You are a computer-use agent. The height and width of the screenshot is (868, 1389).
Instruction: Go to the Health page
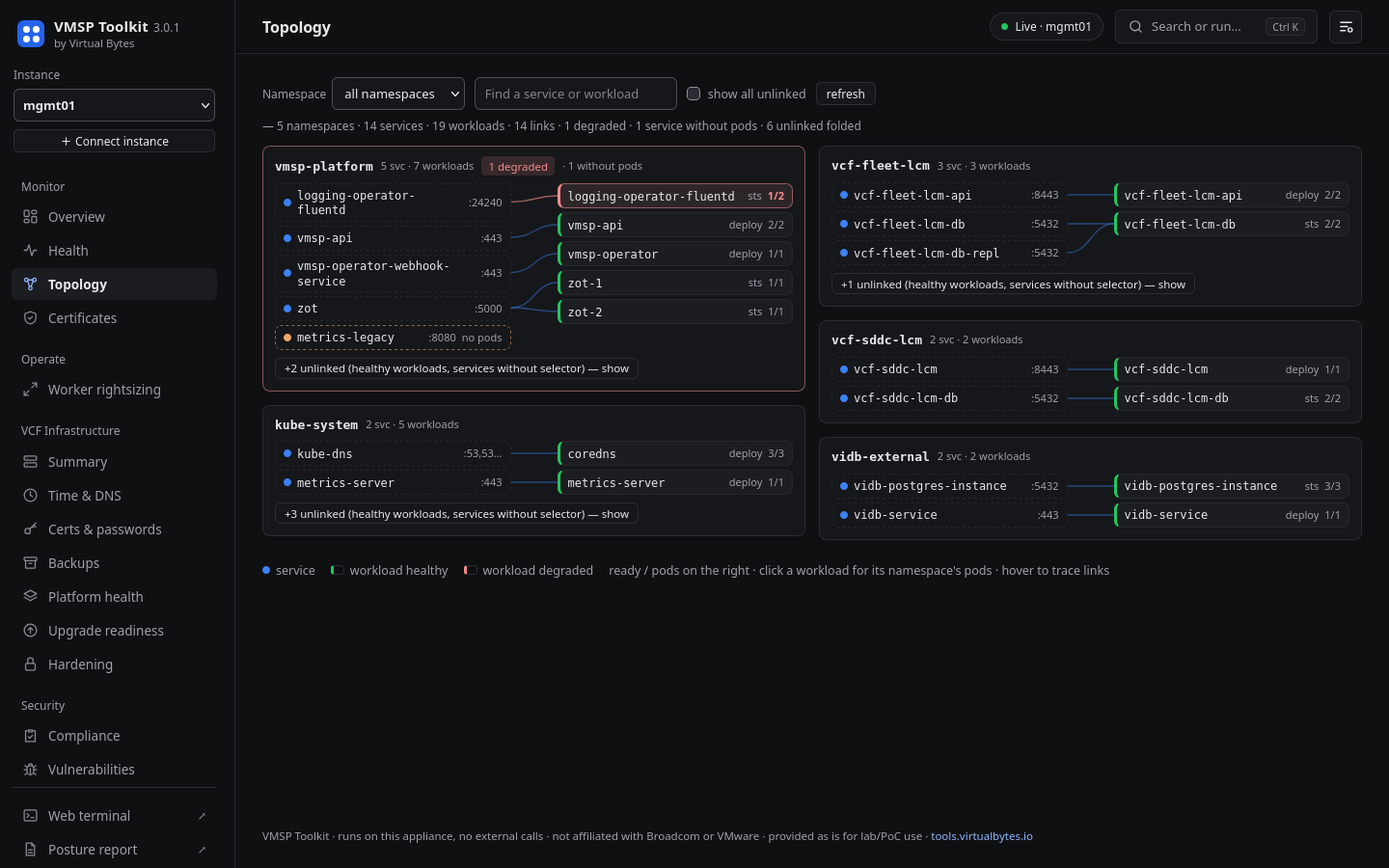(x=114, y=251)
